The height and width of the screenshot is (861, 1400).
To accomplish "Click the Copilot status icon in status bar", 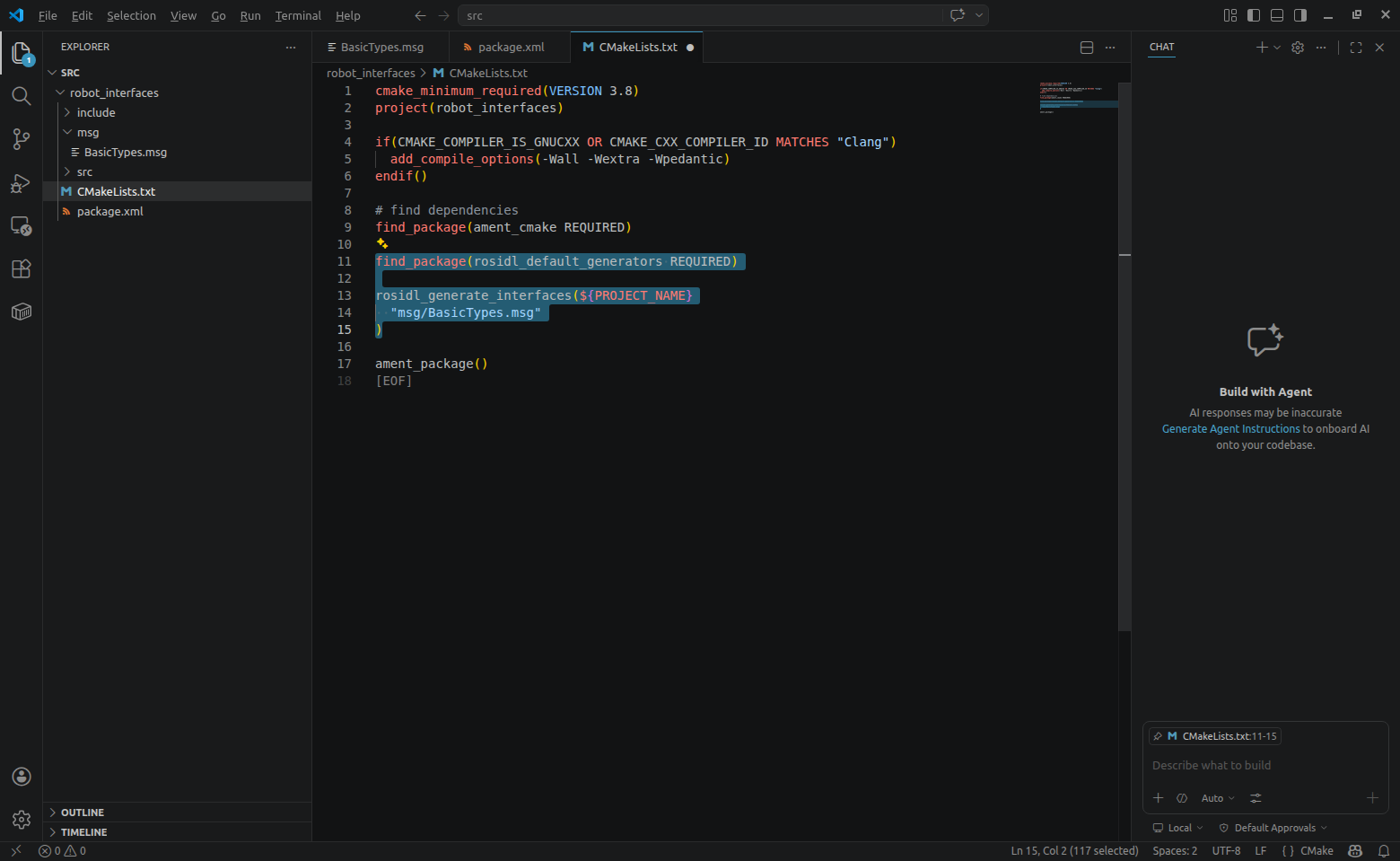I will [x=1355, y=851].
